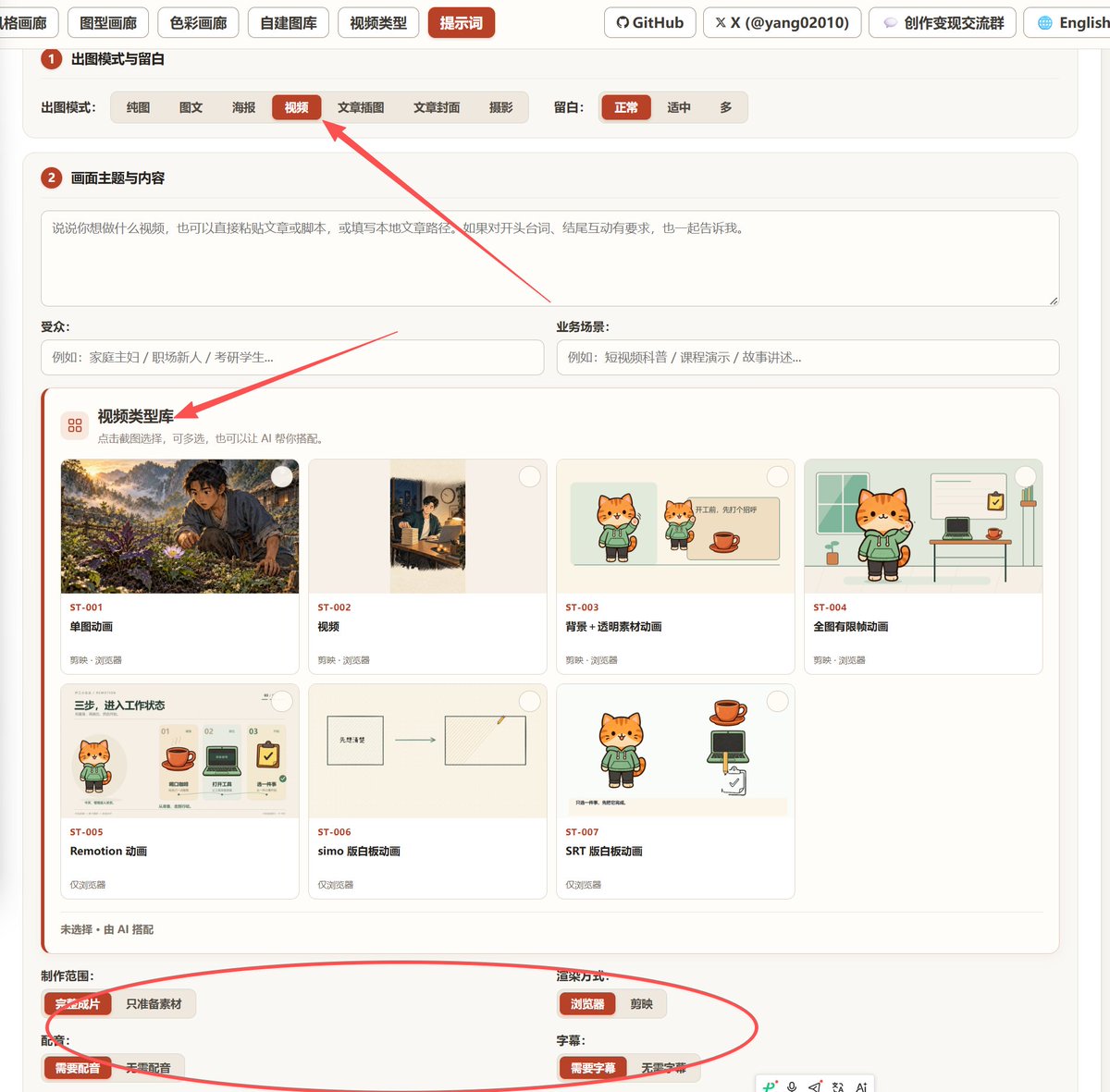Set 留白 to 正常
The width and height of the screenshot is (1110, 1092).
click(626, 107)
